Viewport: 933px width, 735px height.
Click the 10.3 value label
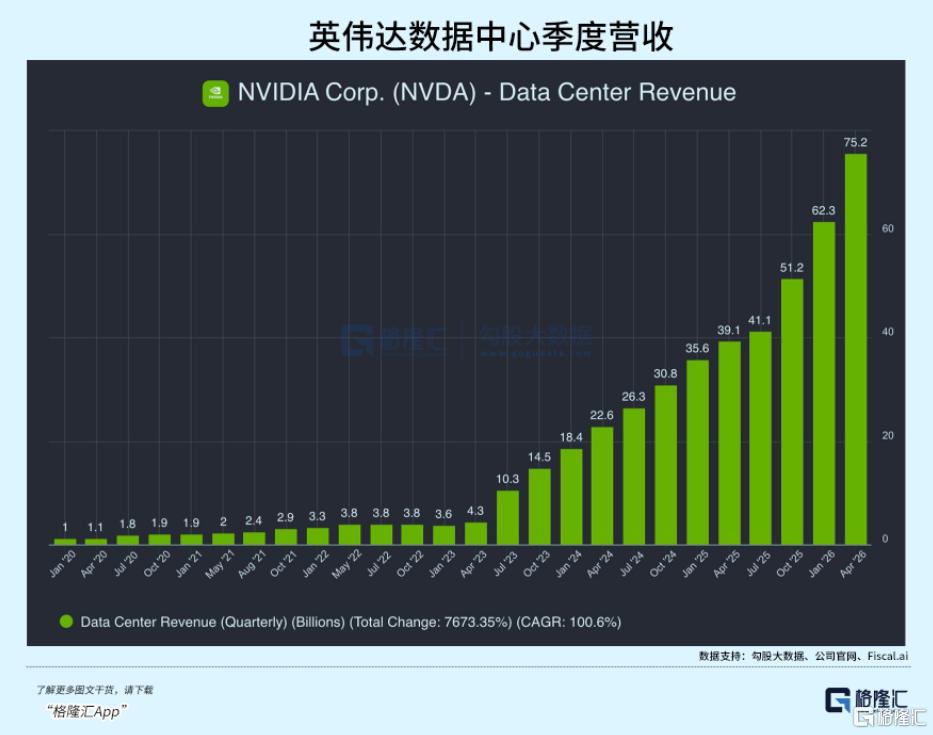pyautogui.click(x=508, y=479)
